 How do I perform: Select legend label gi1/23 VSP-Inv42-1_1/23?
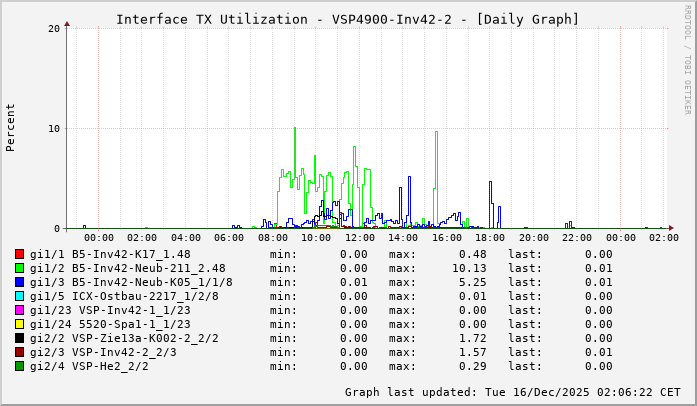(110, 310)
